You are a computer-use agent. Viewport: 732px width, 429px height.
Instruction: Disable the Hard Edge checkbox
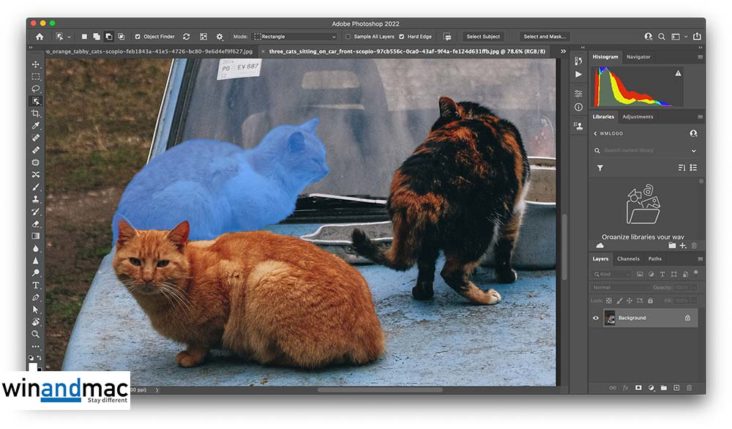point(402,37)
